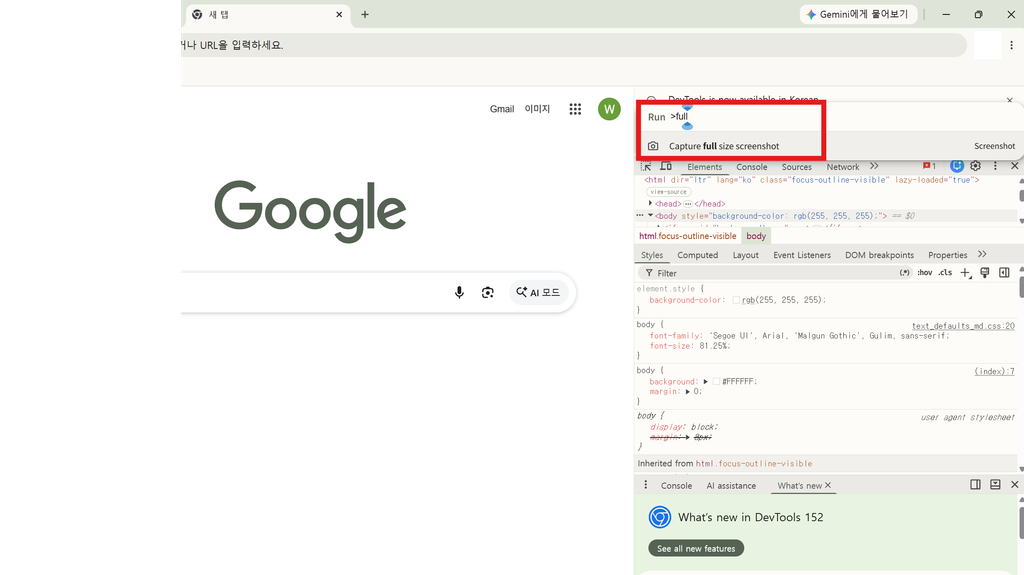Click the view-source badge
1024x575 pixels.
tap(668, 192)
